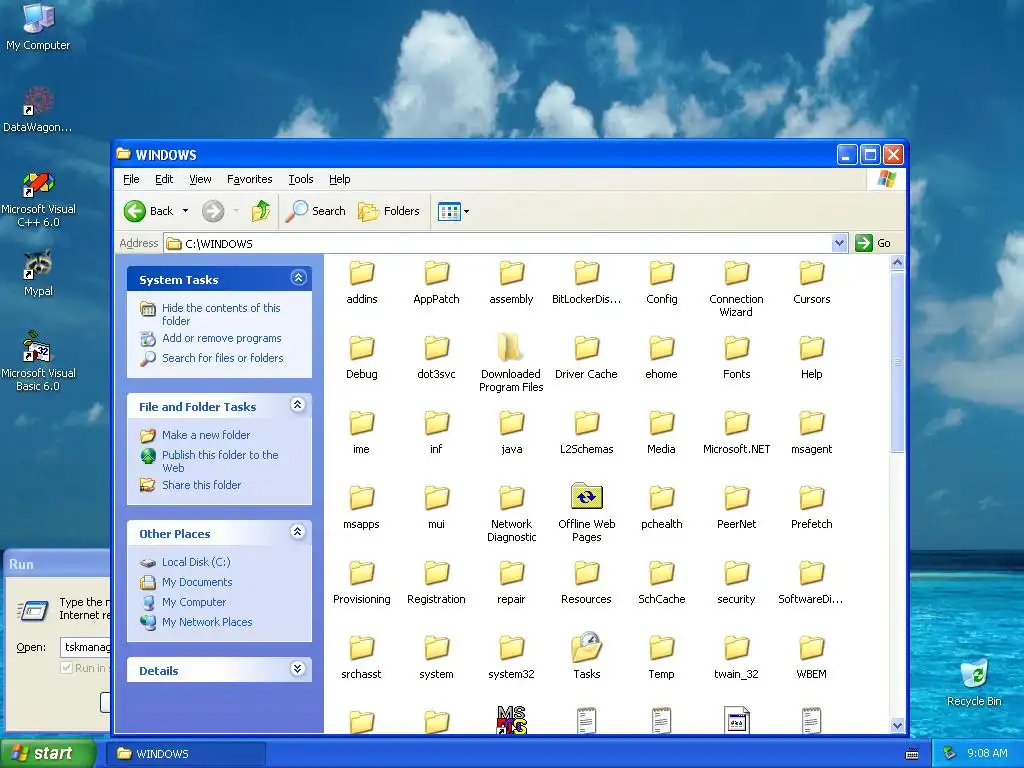Open Back history dropdown arrow
The width and height of the screenshot is (1024, 768).
[x=185, y=211]
